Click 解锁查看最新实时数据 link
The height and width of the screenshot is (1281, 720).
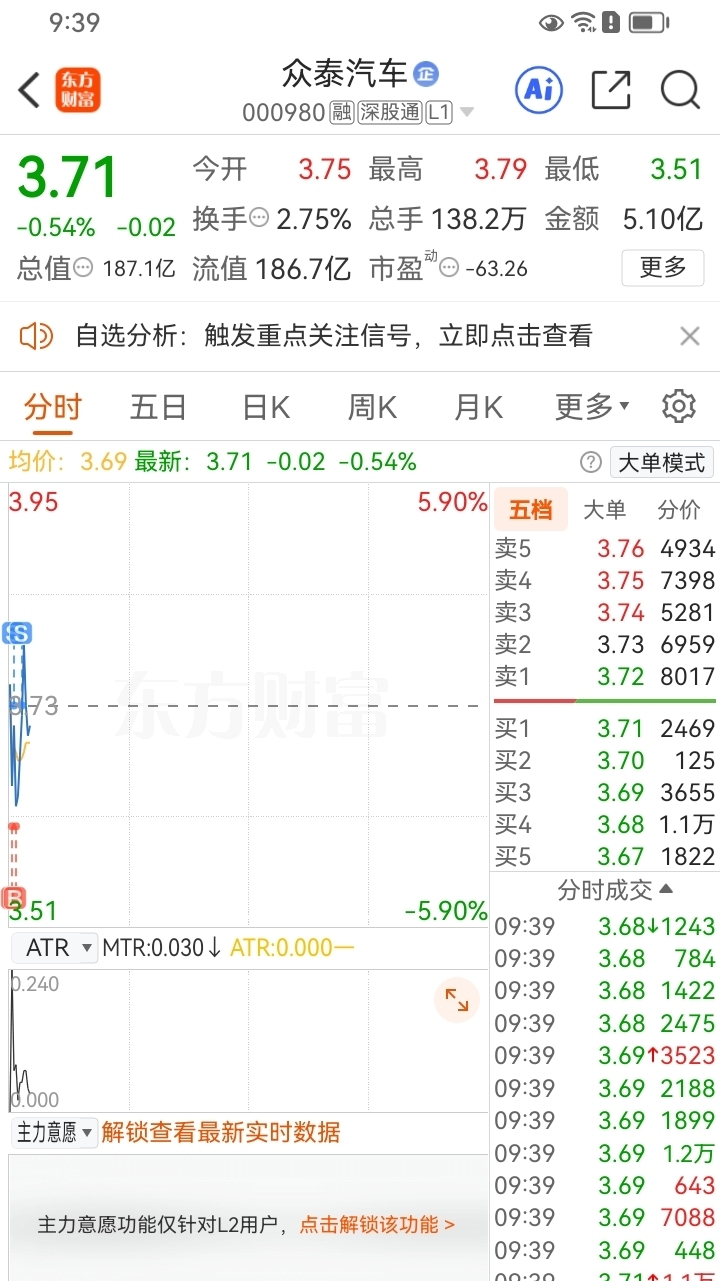tap(221, 1132)
